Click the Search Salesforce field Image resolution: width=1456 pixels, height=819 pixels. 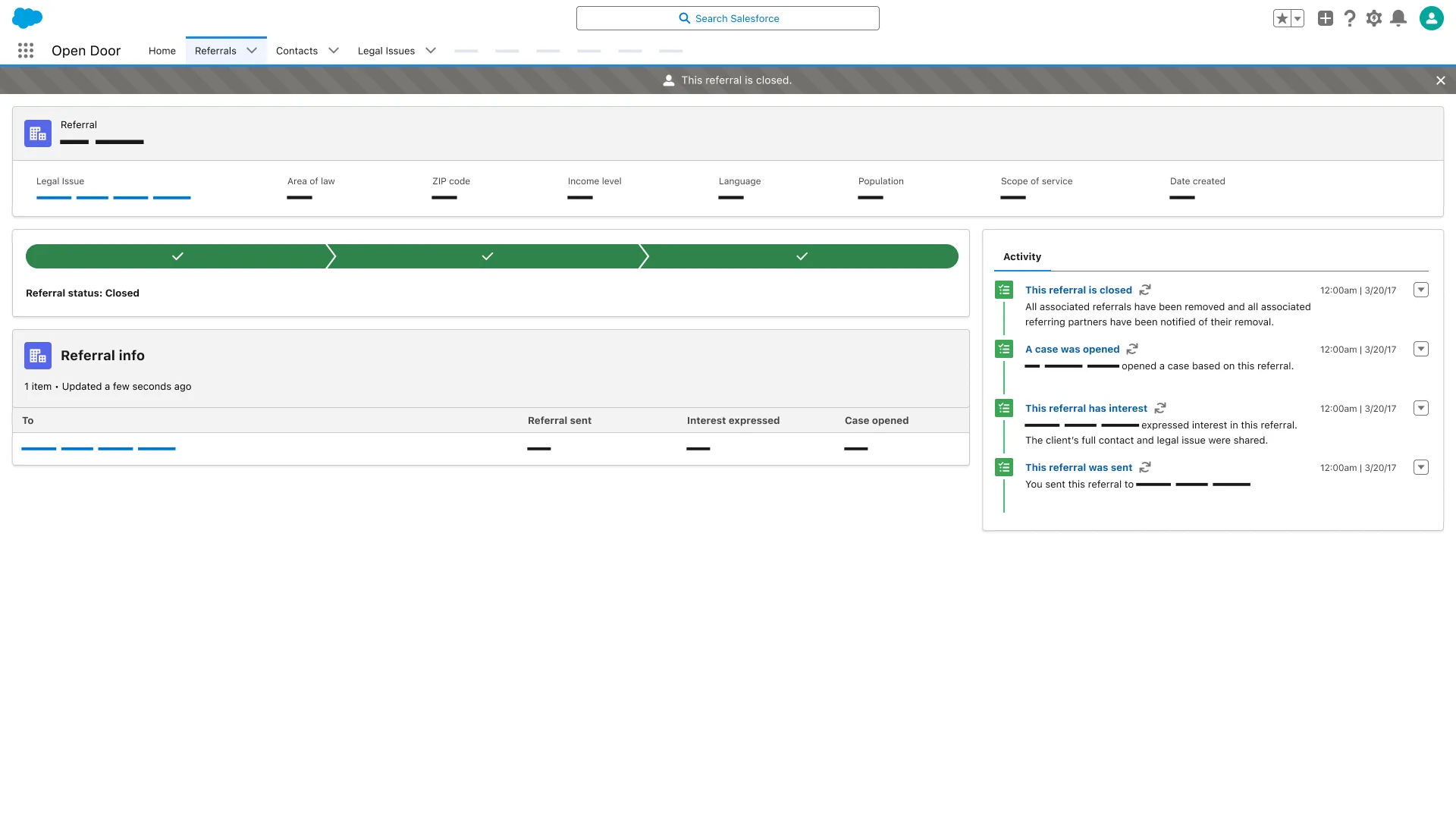coord(728,18)
